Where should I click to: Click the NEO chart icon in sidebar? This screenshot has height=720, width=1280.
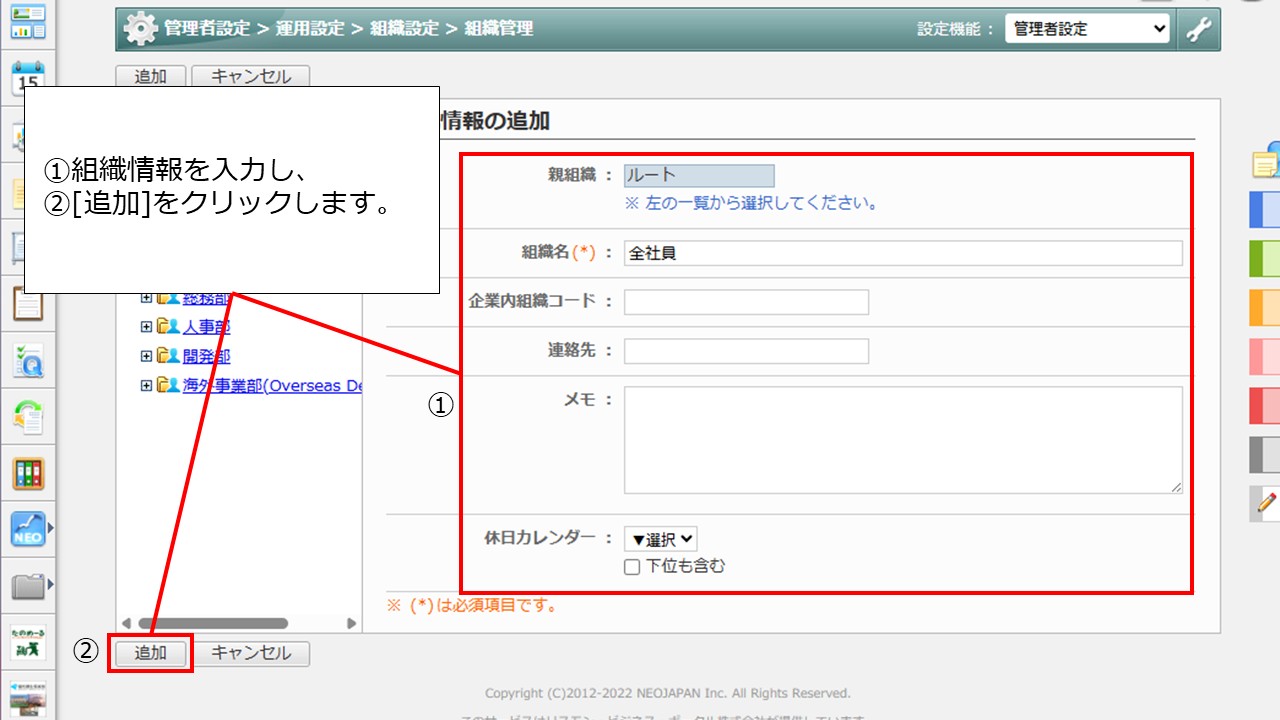(x=28, y=529)
